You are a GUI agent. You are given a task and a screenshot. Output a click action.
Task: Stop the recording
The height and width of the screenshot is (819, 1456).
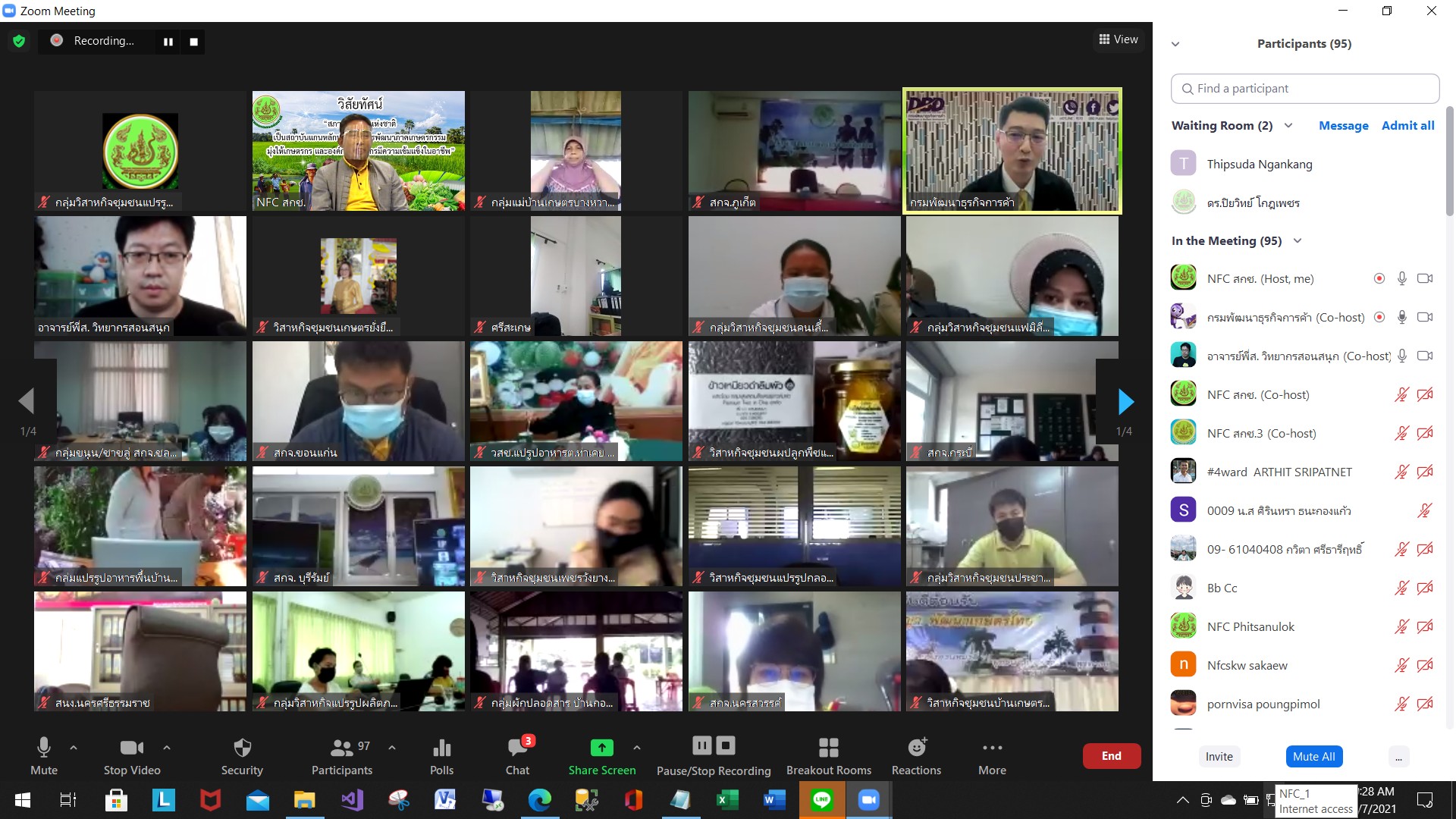pos(194,42)
